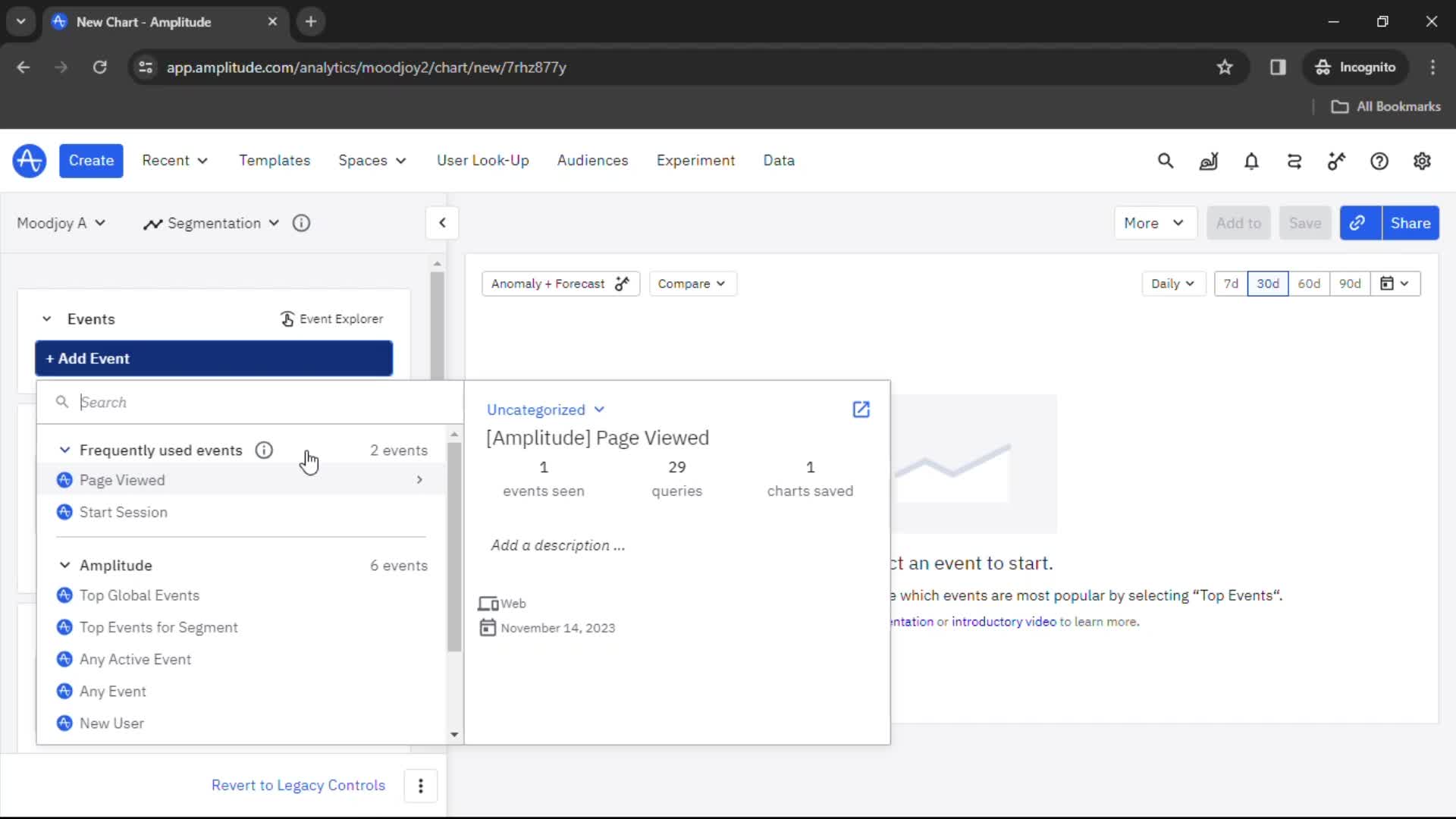Click the Add Event button
Viewport: 1456px width, 819px height.
[x=214, y=359]
